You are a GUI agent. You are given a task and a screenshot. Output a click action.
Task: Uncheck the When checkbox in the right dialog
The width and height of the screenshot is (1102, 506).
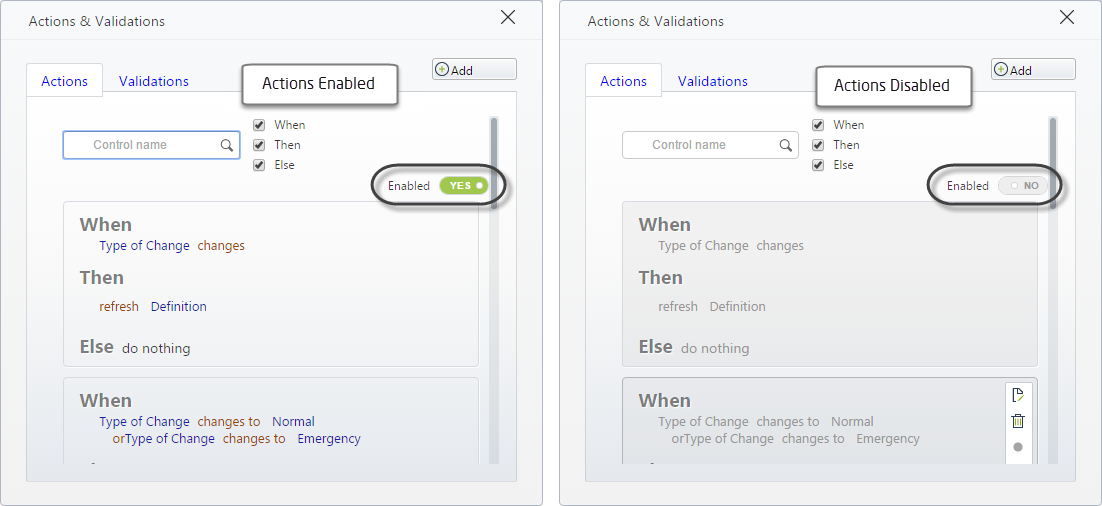click(818, 125)
